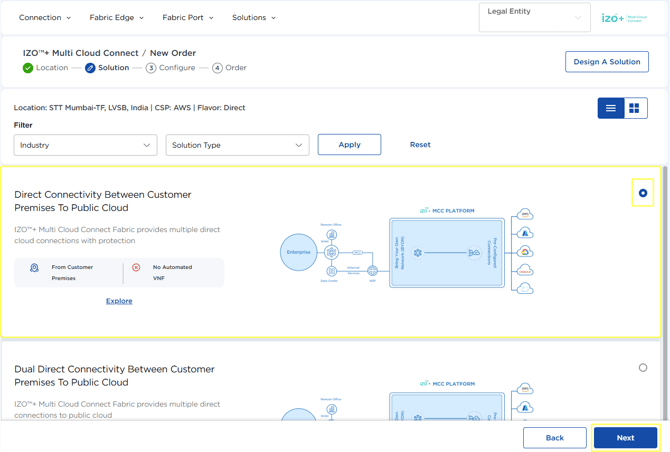670x452 pixels.
Task: Click the Azure cloud icon in first diagram
Action: 525,233
